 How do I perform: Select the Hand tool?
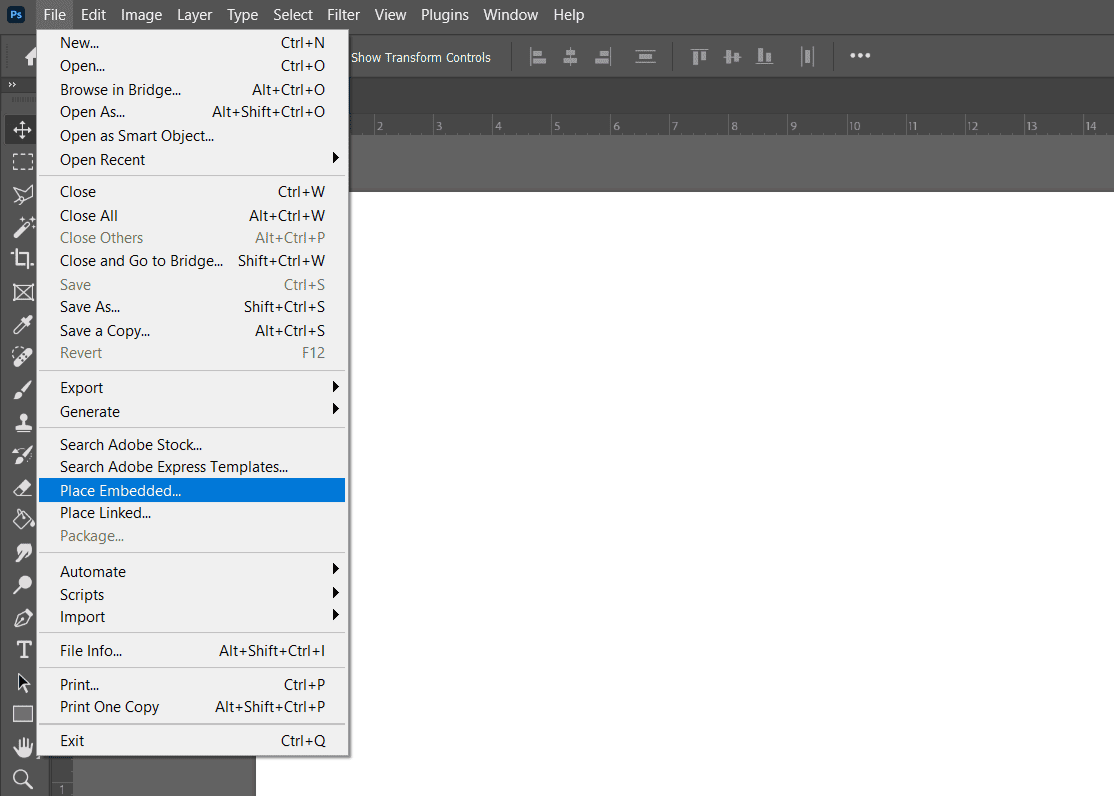23,747
